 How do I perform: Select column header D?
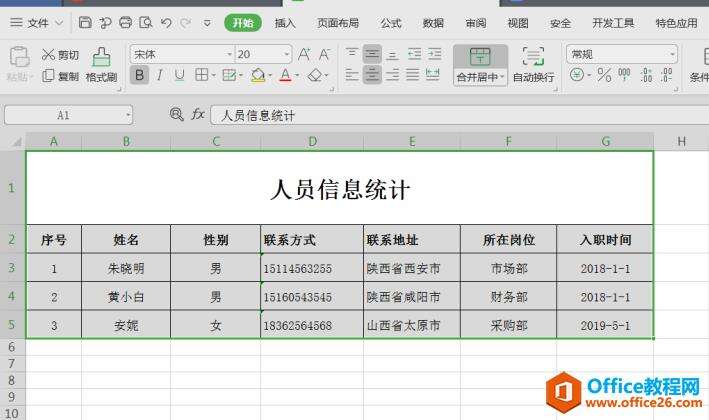pos(312,142)
